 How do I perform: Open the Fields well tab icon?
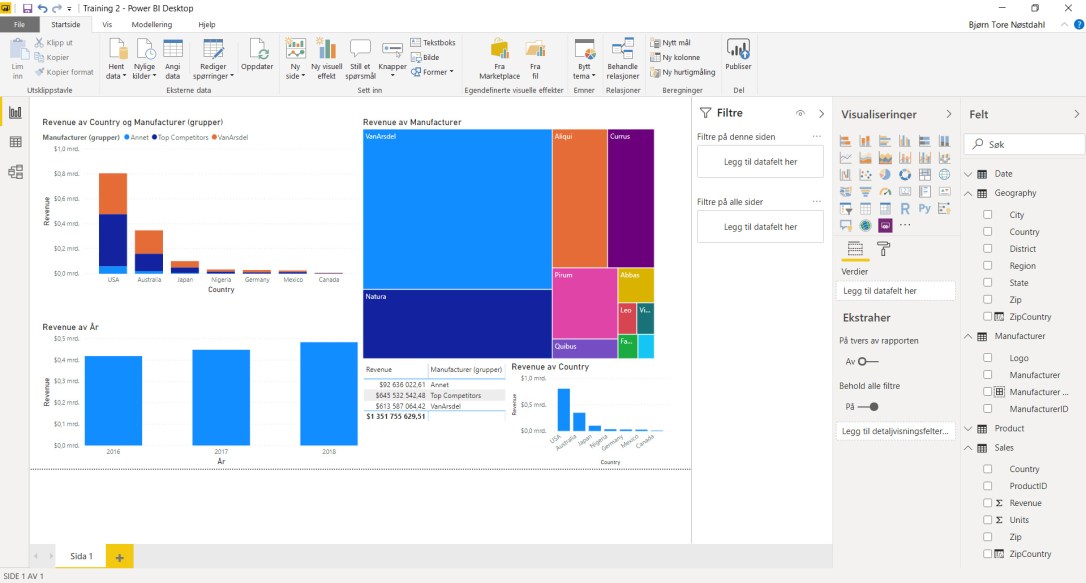(855, 249)
